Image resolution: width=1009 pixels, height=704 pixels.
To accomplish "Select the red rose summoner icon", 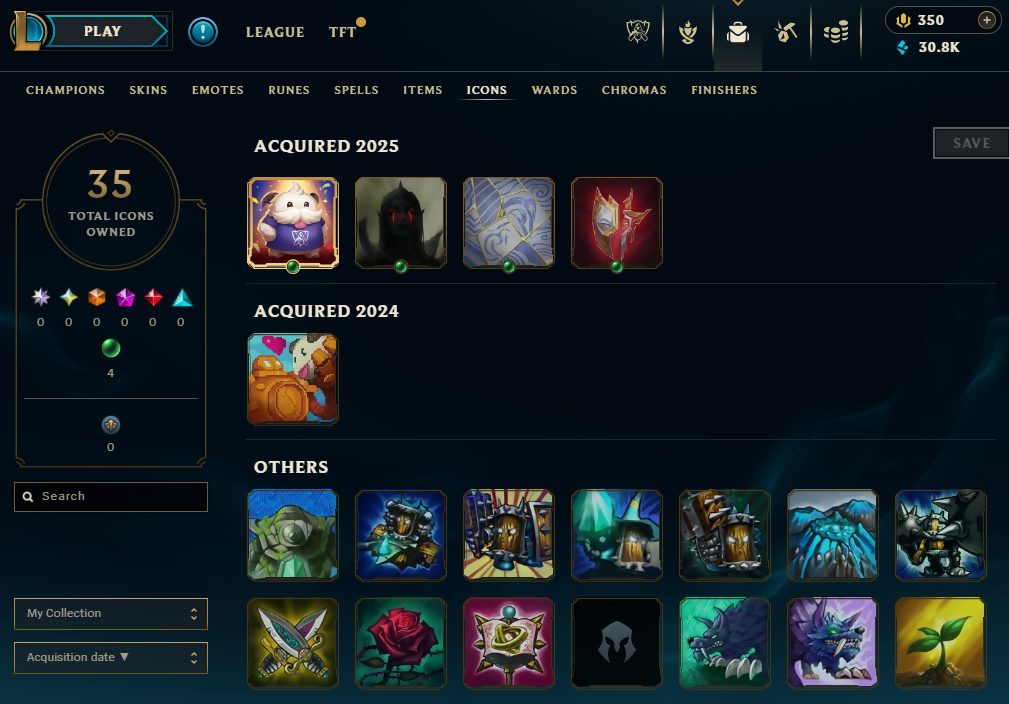I will [x=400, y=643].
